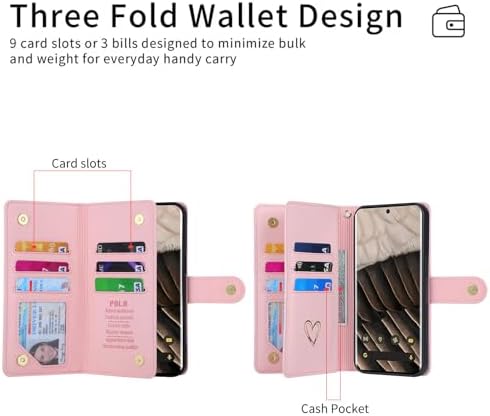This screenshot has width=490, height=416.
Task: Click the 'Three Fold Wallet Design' heading
Action: (206, 17)
